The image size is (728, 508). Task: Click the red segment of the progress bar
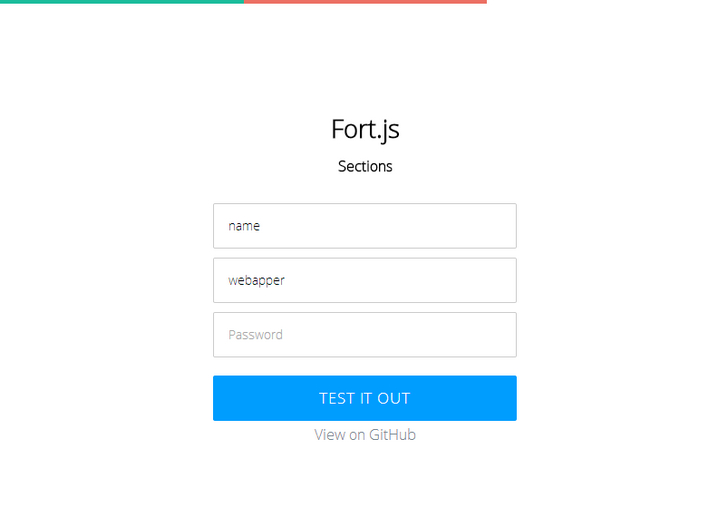tap(365, 2)
